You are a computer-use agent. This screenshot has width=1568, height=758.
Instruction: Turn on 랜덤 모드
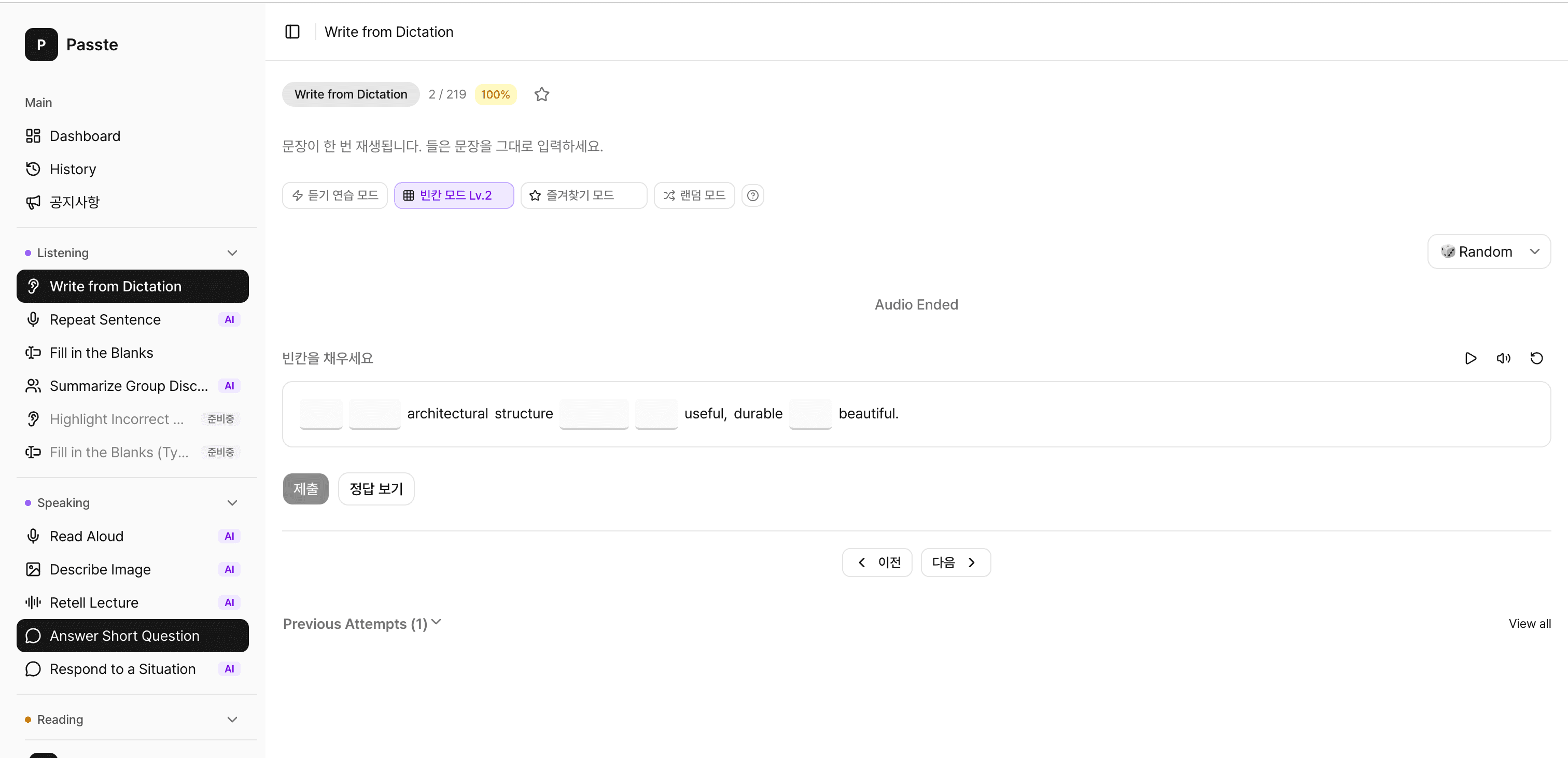click(x=694, y=195)
